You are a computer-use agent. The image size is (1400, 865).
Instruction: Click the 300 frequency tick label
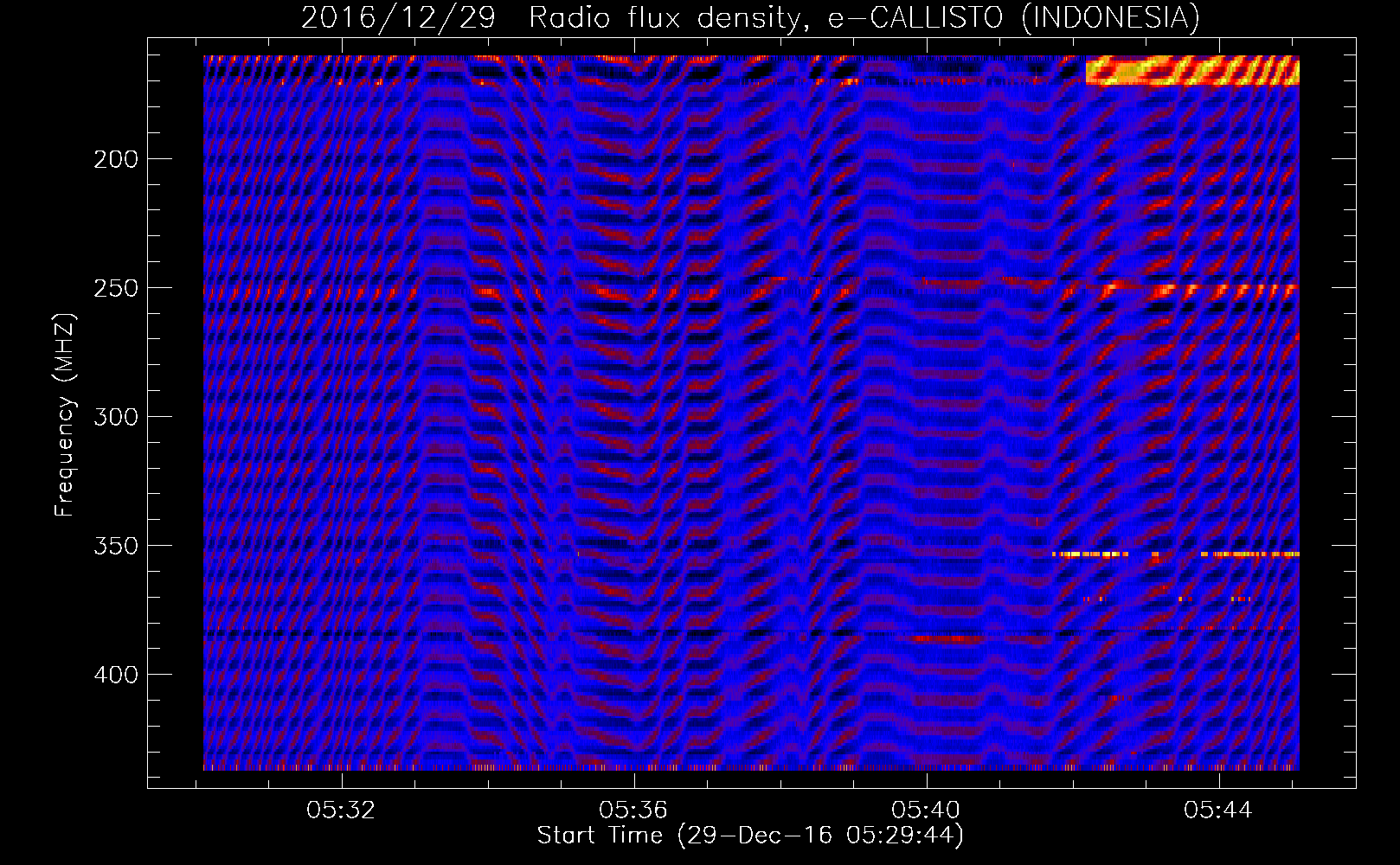click(116, 417)
